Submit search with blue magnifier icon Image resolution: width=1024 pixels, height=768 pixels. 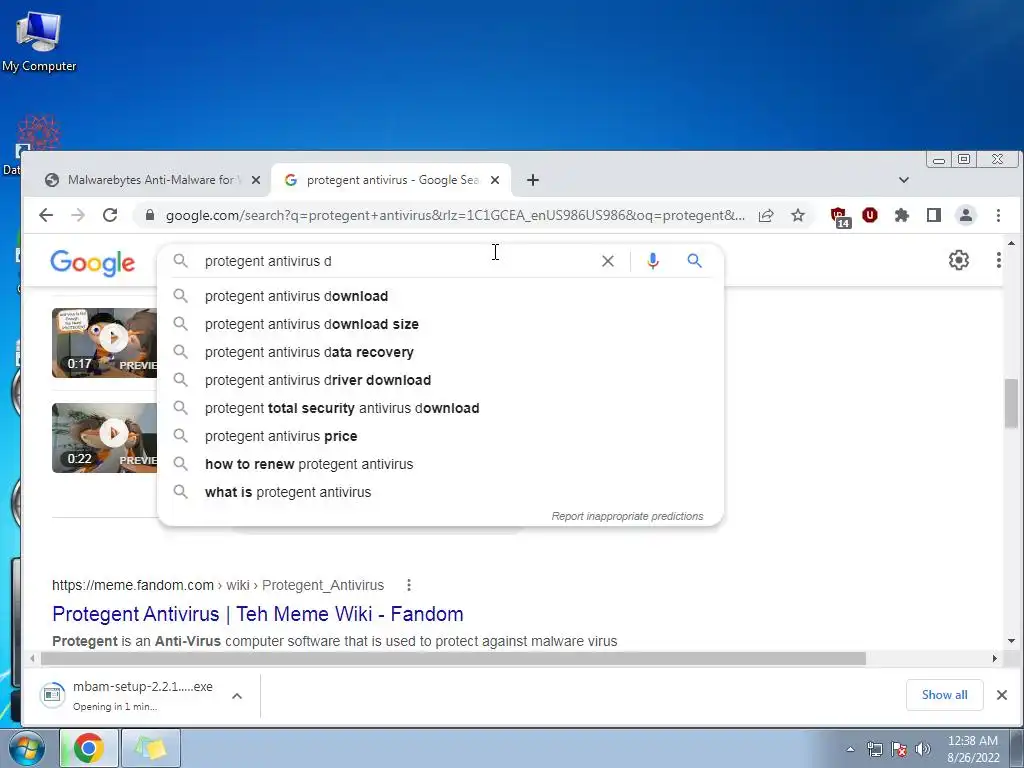click(695, 261)
